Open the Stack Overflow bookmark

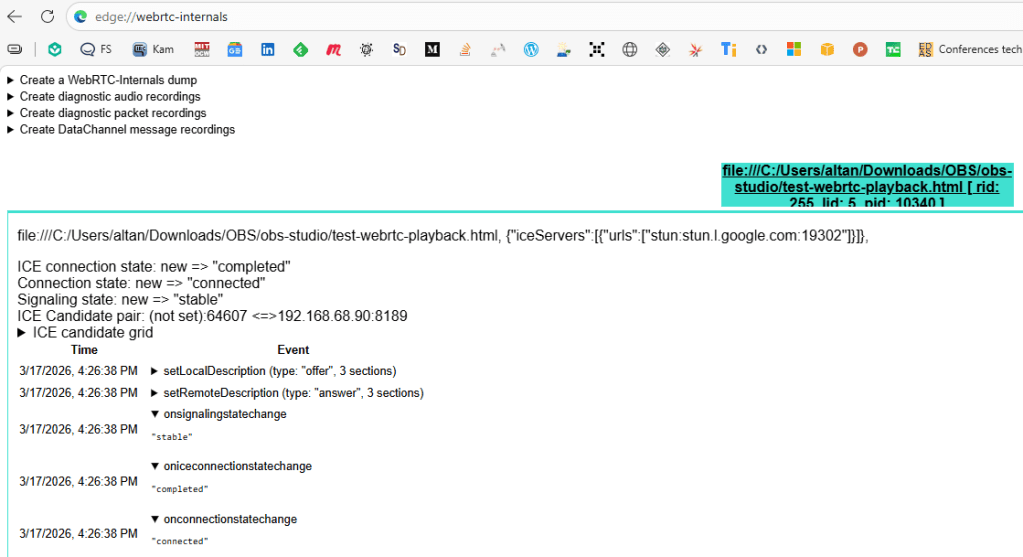point(465,49)
